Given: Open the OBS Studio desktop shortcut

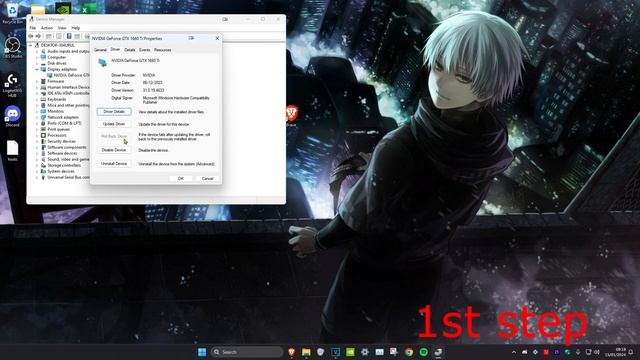Looking at the screenshot, I should [x=12, y=47].
